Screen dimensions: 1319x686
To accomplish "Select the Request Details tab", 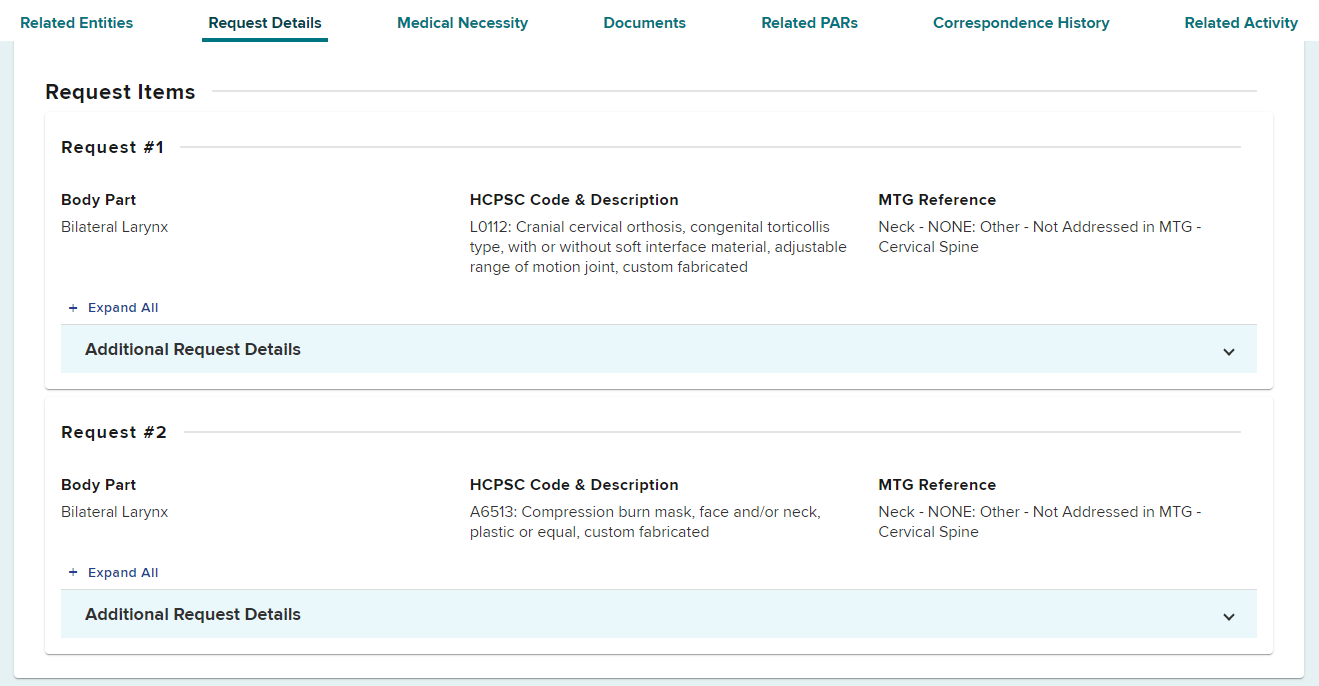I will 265,23.
